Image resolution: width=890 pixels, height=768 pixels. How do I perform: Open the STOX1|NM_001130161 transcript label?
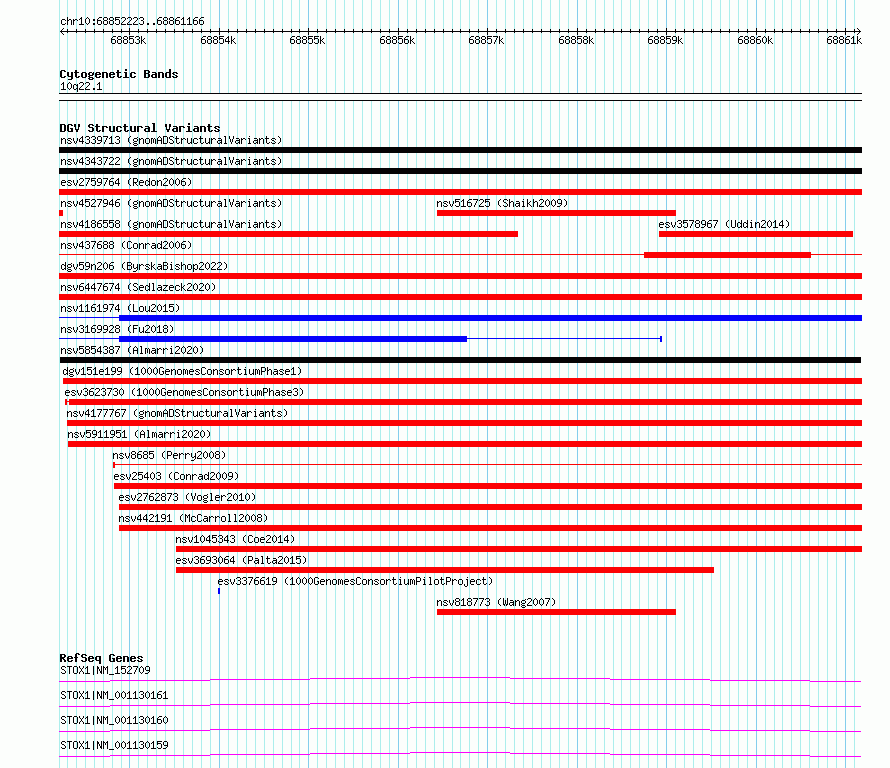[114, 695]
